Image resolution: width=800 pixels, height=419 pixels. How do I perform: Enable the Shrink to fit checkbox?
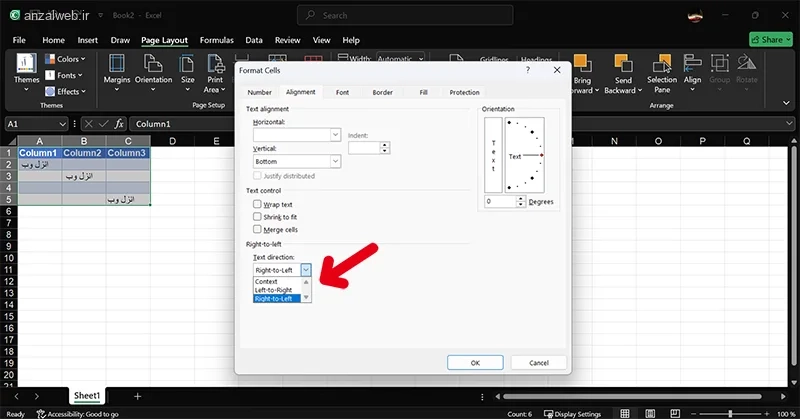(x=257, y=216)
